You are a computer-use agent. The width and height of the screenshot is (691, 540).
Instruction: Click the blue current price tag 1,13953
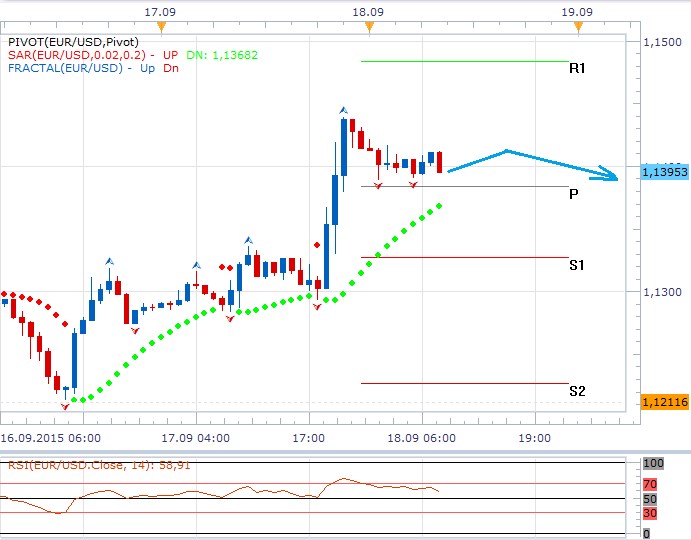(663, 172)
